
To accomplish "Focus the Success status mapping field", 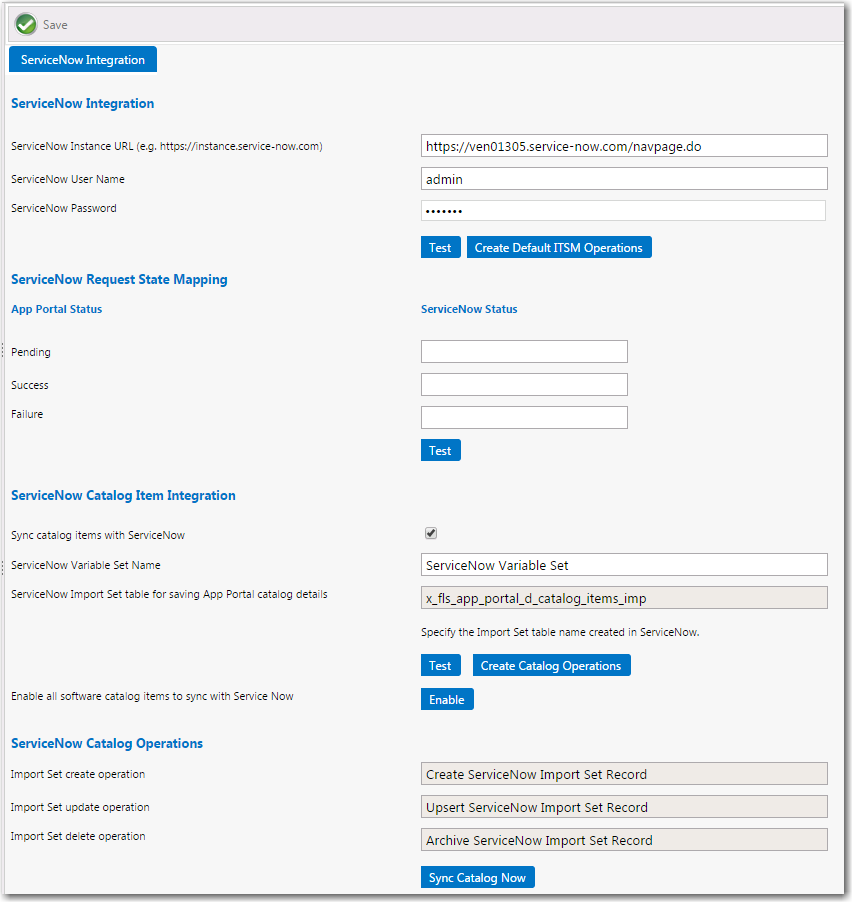I will (524, 384).
